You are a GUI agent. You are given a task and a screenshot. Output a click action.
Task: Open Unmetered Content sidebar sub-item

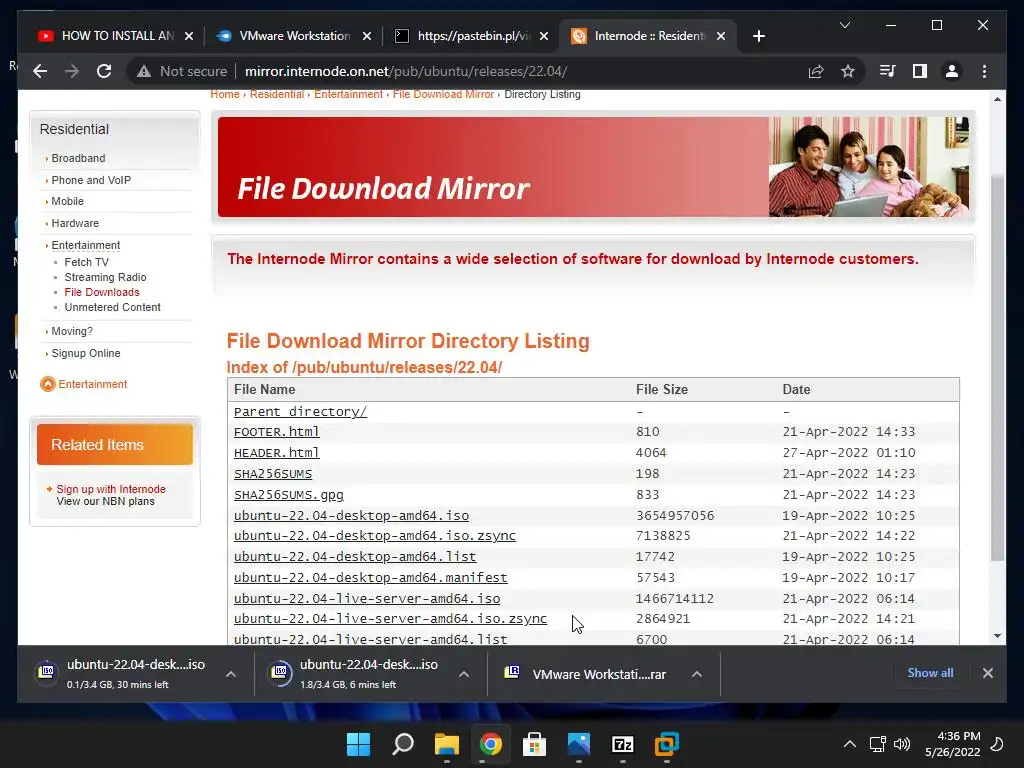[112, 307]
